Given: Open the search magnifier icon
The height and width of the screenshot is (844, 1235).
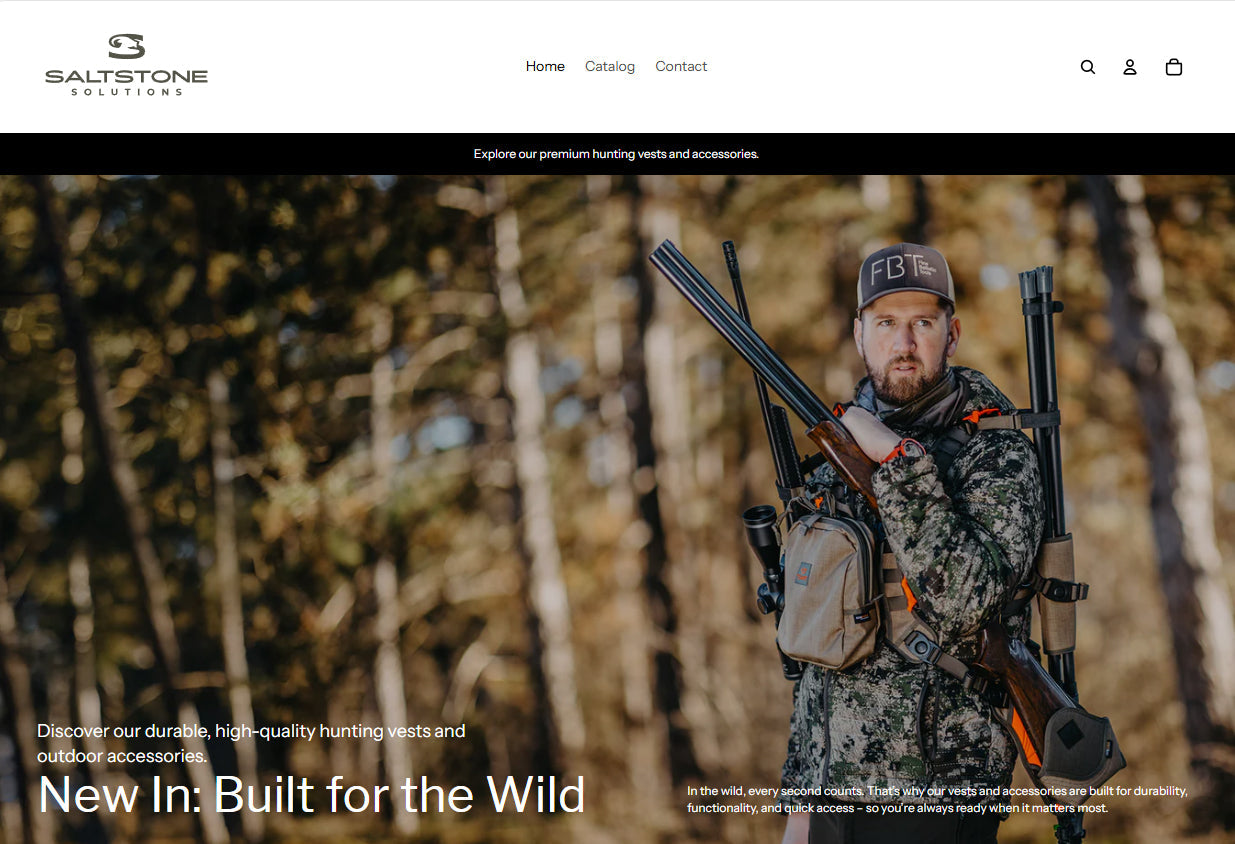Looking at the screenshot, I should click(1088, 67).
